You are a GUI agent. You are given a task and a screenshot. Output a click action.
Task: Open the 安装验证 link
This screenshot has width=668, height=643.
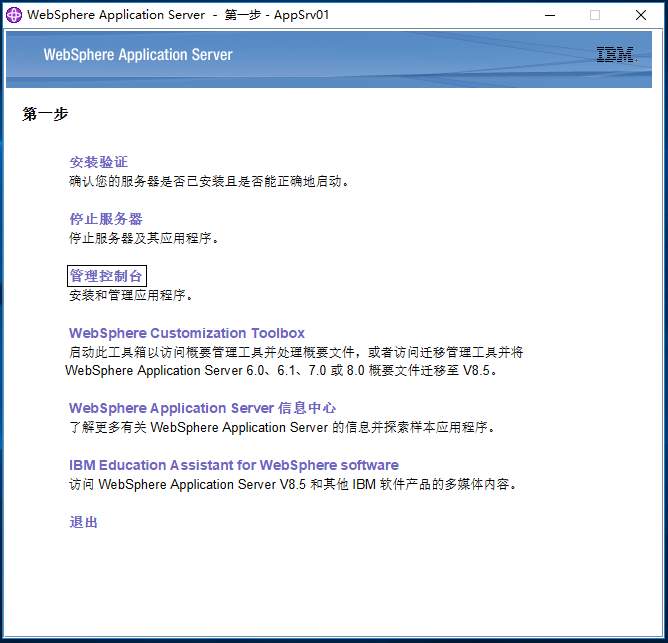click(x=98, y=162)
